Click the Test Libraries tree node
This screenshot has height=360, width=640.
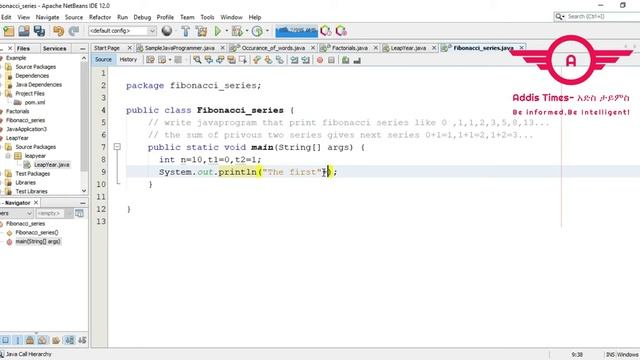pos(31,191)
